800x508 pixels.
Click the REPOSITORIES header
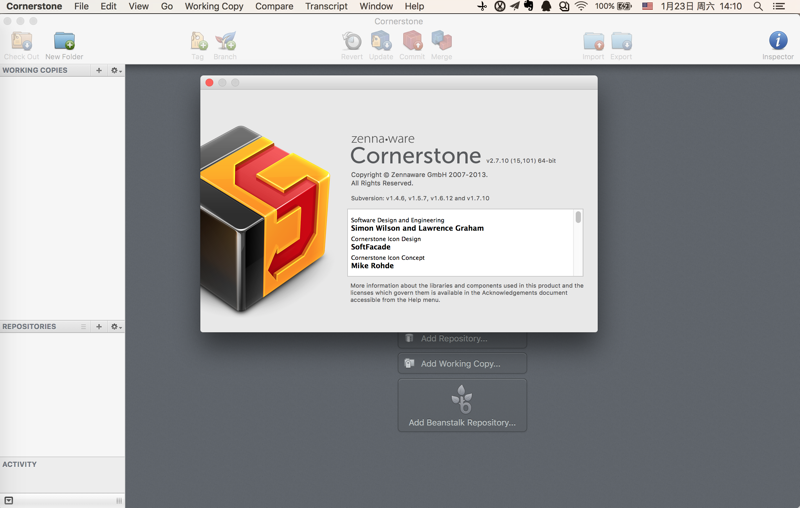tap(29, 326)
